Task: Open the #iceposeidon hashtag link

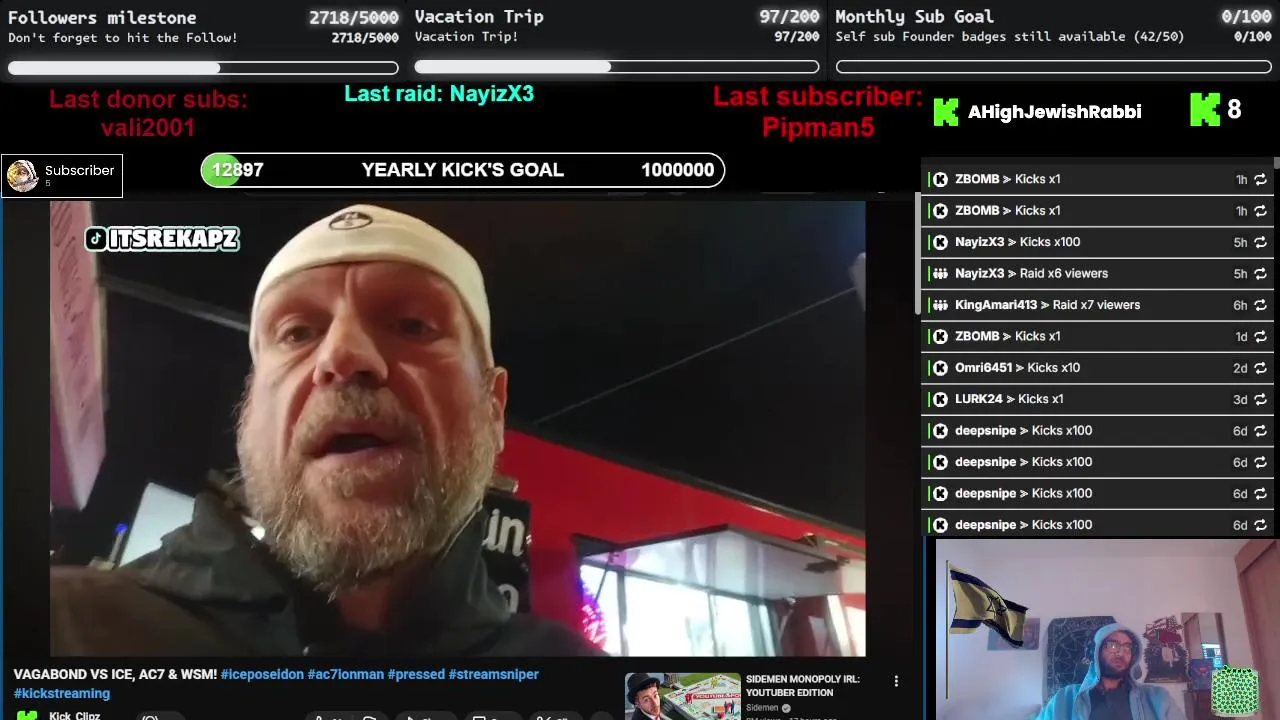Action: [262, 674]
